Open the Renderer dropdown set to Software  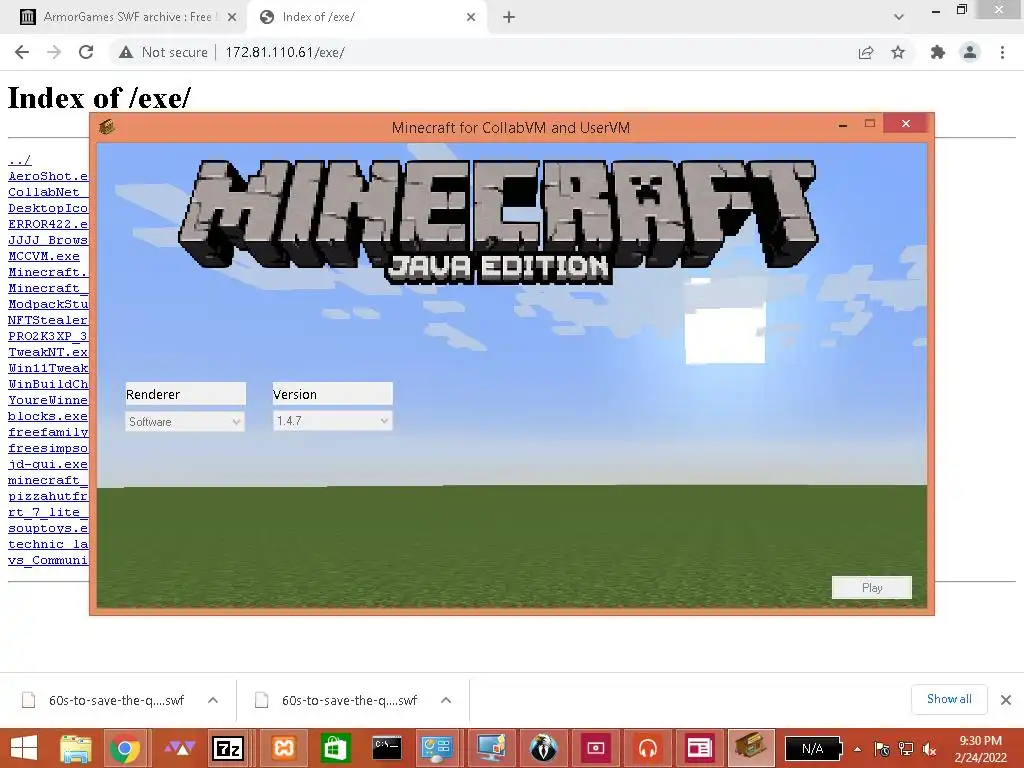tap(185, 422)
